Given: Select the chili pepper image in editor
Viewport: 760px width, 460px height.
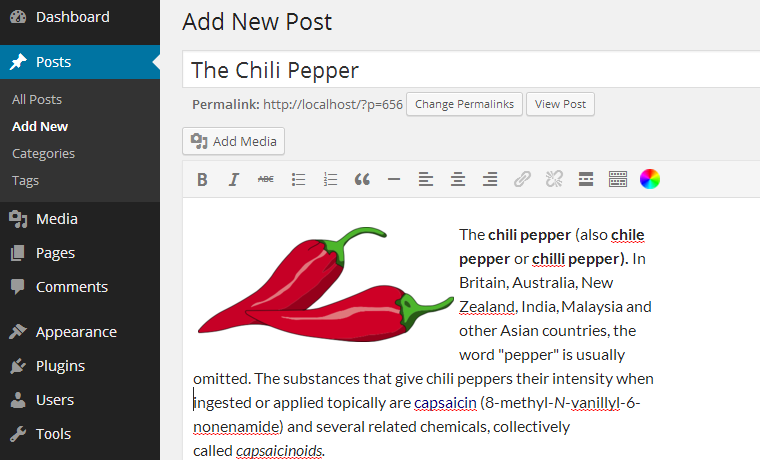Looking at the screenshot, I should (x=325, y=284).
